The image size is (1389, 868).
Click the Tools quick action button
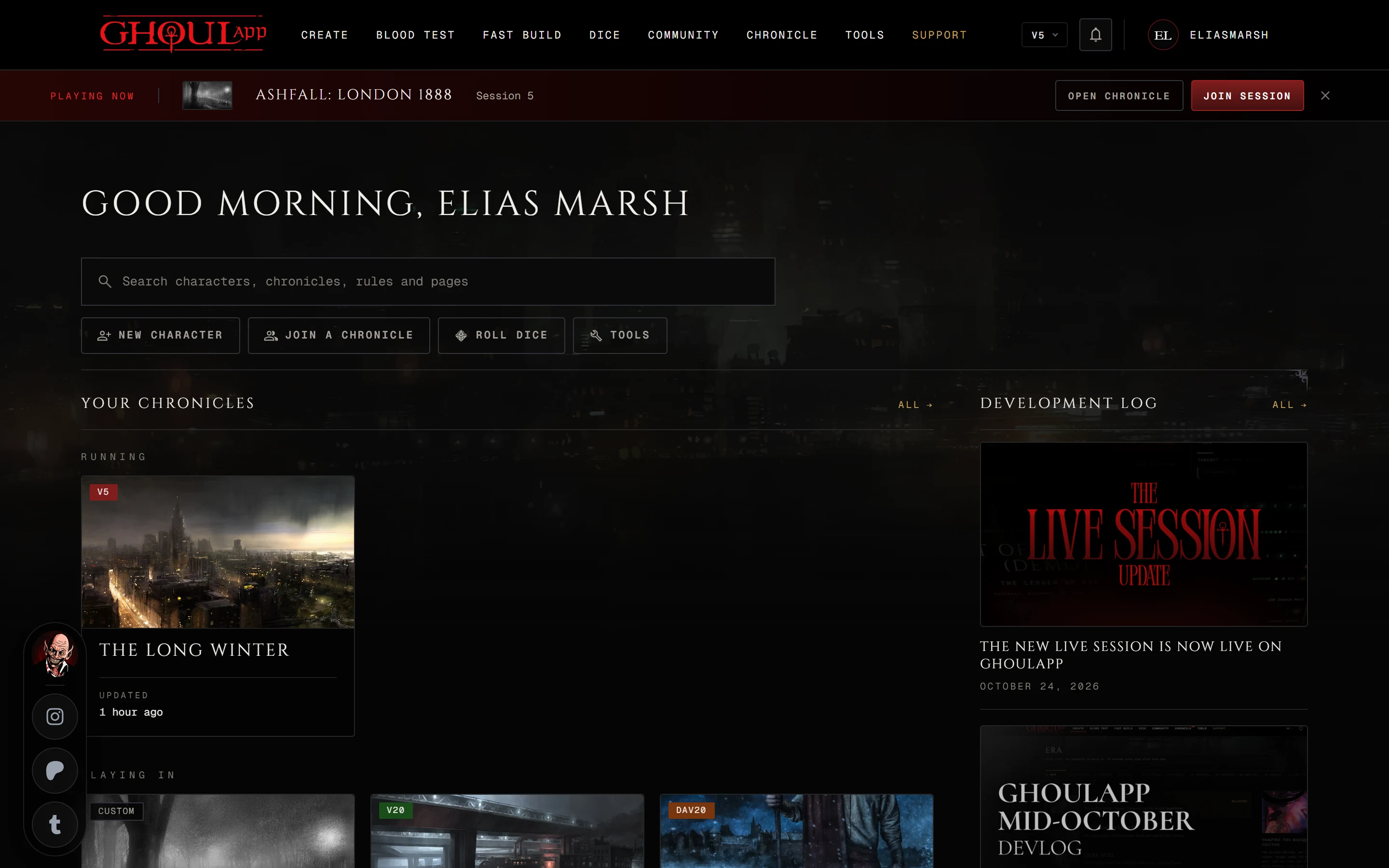[620, 335]
